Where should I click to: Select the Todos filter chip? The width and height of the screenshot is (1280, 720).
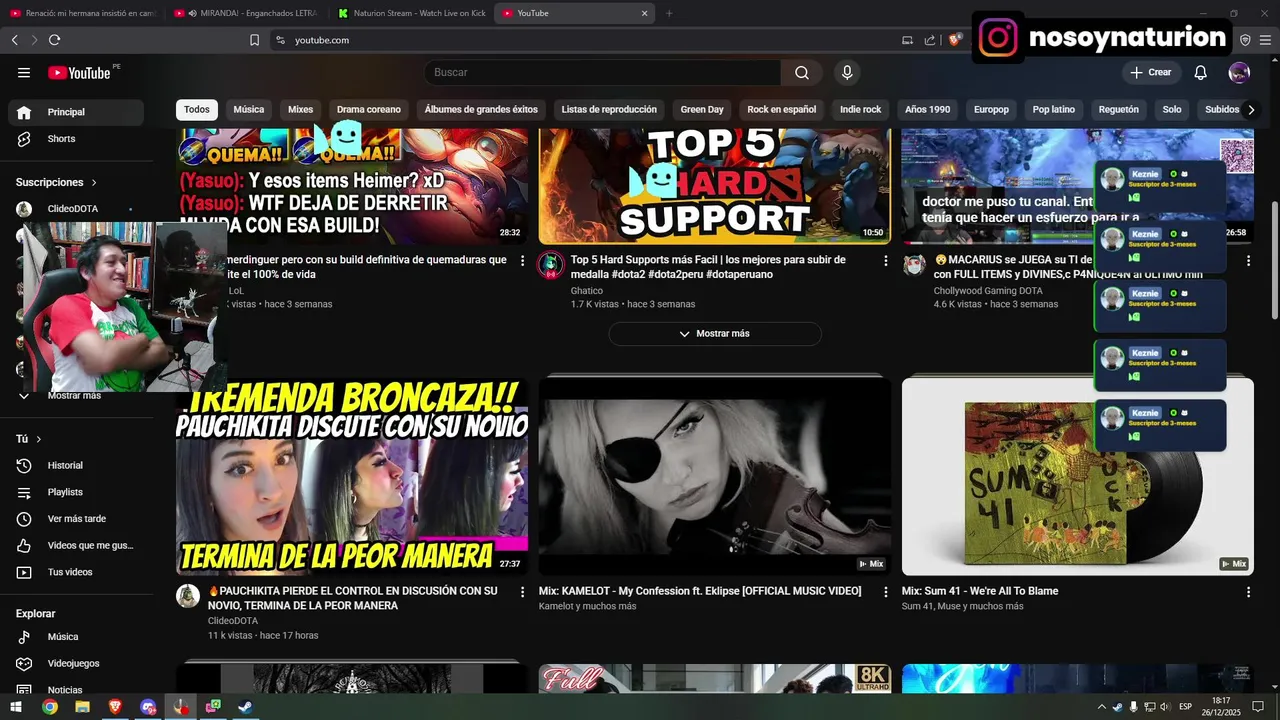[197, 110]
